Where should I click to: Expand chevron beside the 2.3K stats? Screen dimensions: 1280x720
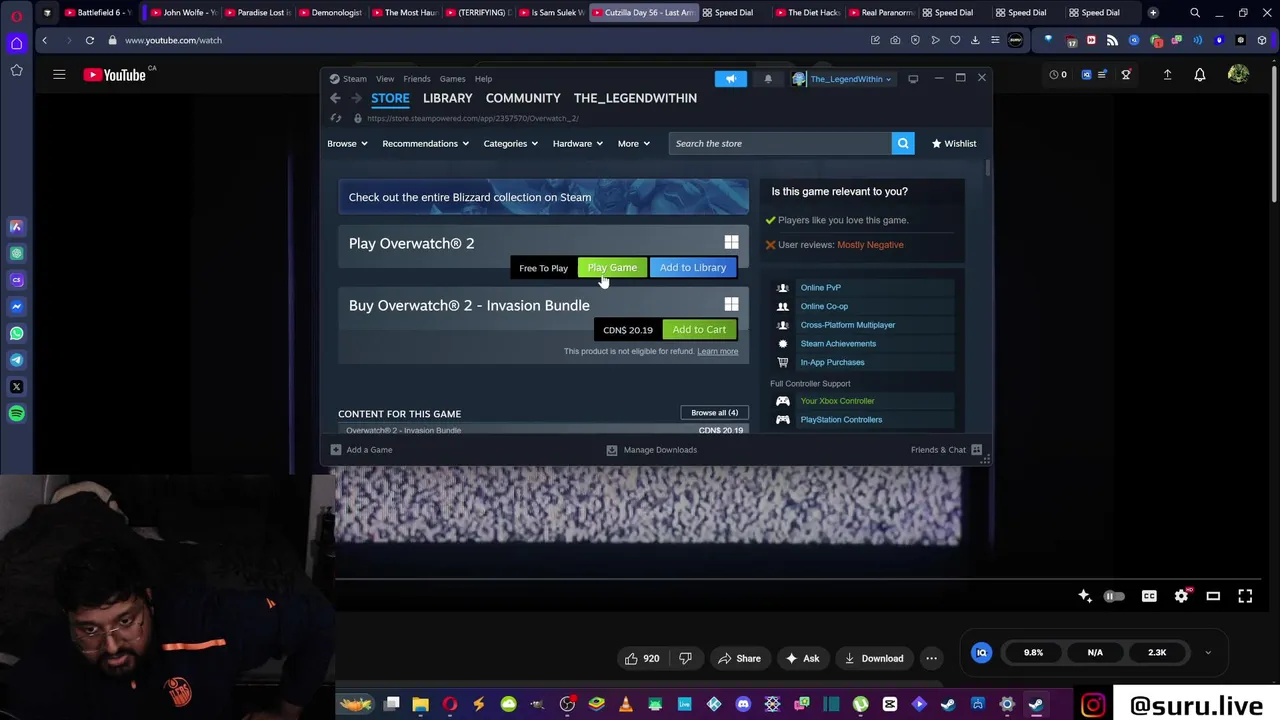(1207, 653)
